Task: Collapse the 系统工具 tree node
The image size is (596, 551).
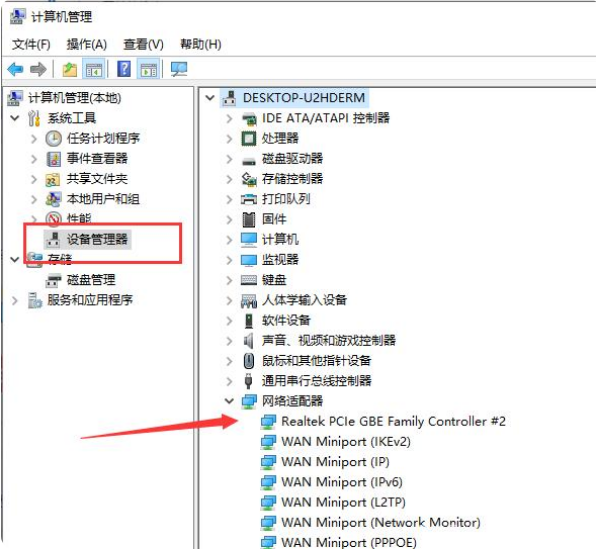Action: 14,118
